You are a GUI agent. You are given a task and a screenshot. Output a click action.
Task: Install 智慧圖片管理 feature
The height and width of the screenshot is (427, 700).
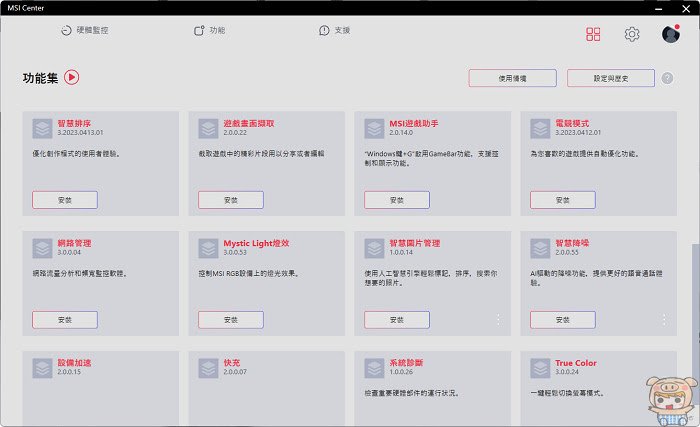(397, 320)
